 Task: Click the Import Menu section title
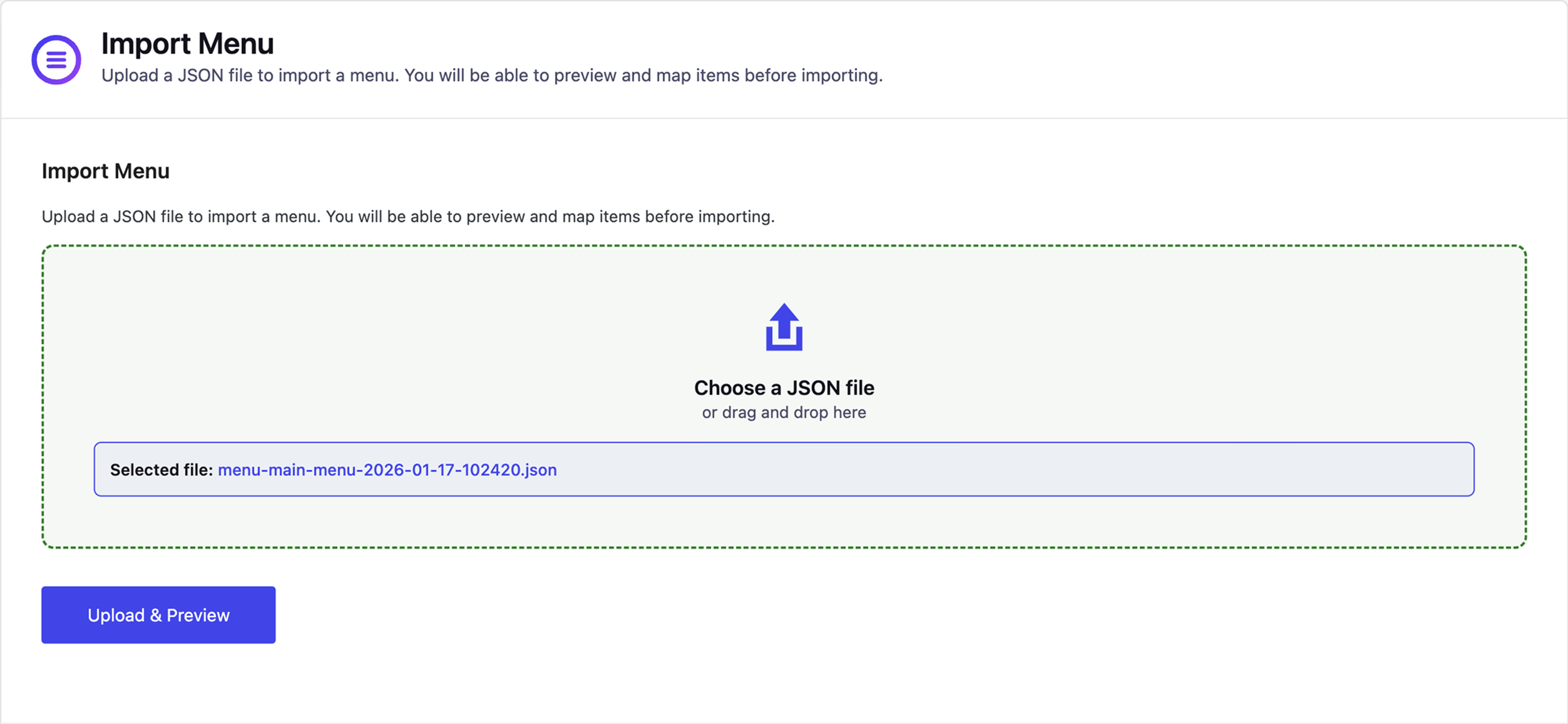coord(105,171)
